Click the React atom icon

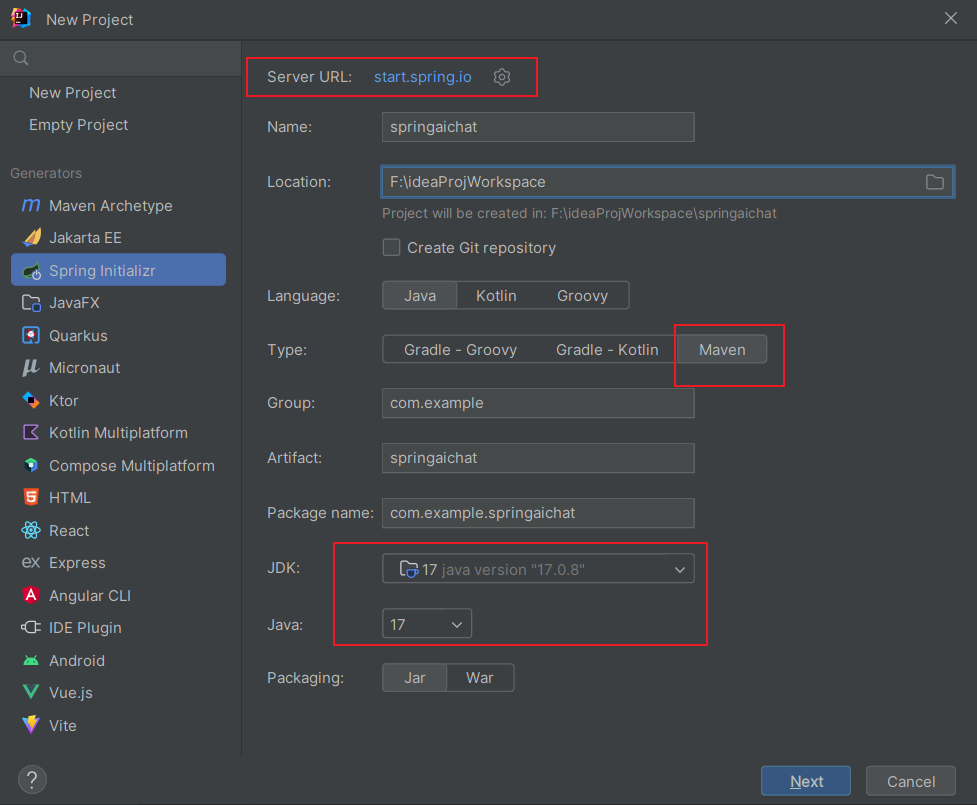point(31,530)
